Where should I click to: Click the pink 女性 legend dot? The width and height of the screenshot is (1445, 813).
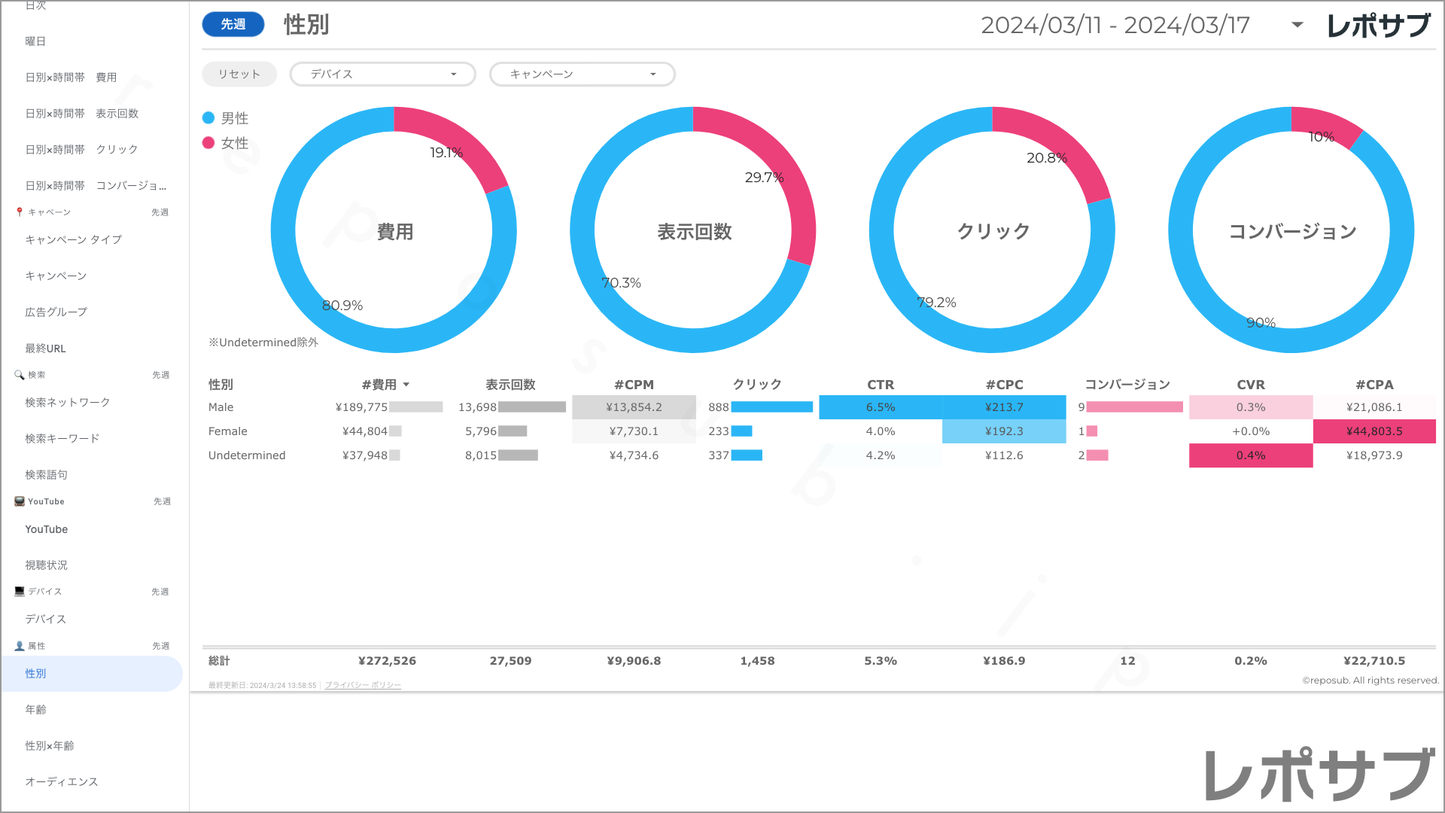[x=209, y=143]
